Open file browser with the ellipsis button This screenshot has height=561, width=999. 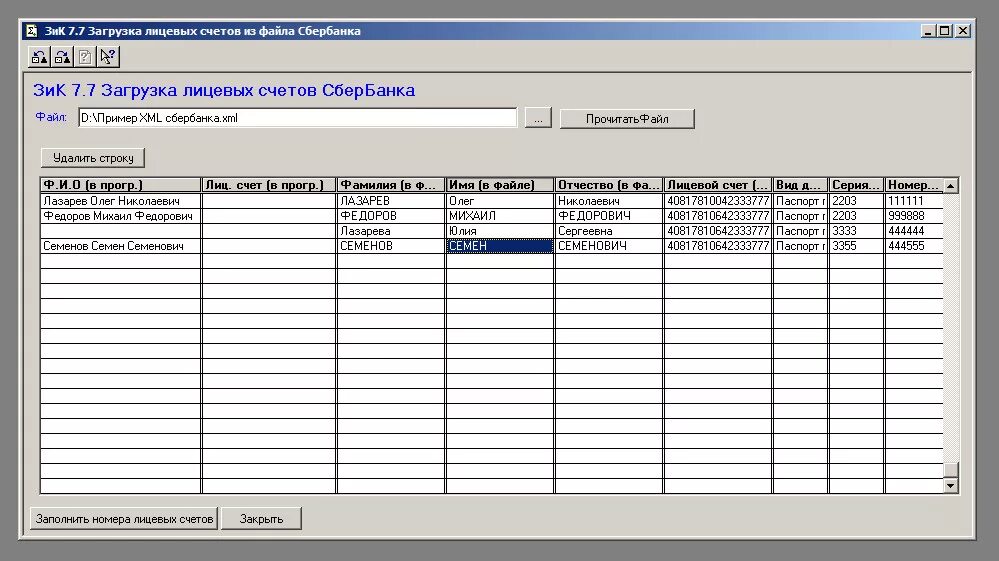538,118
